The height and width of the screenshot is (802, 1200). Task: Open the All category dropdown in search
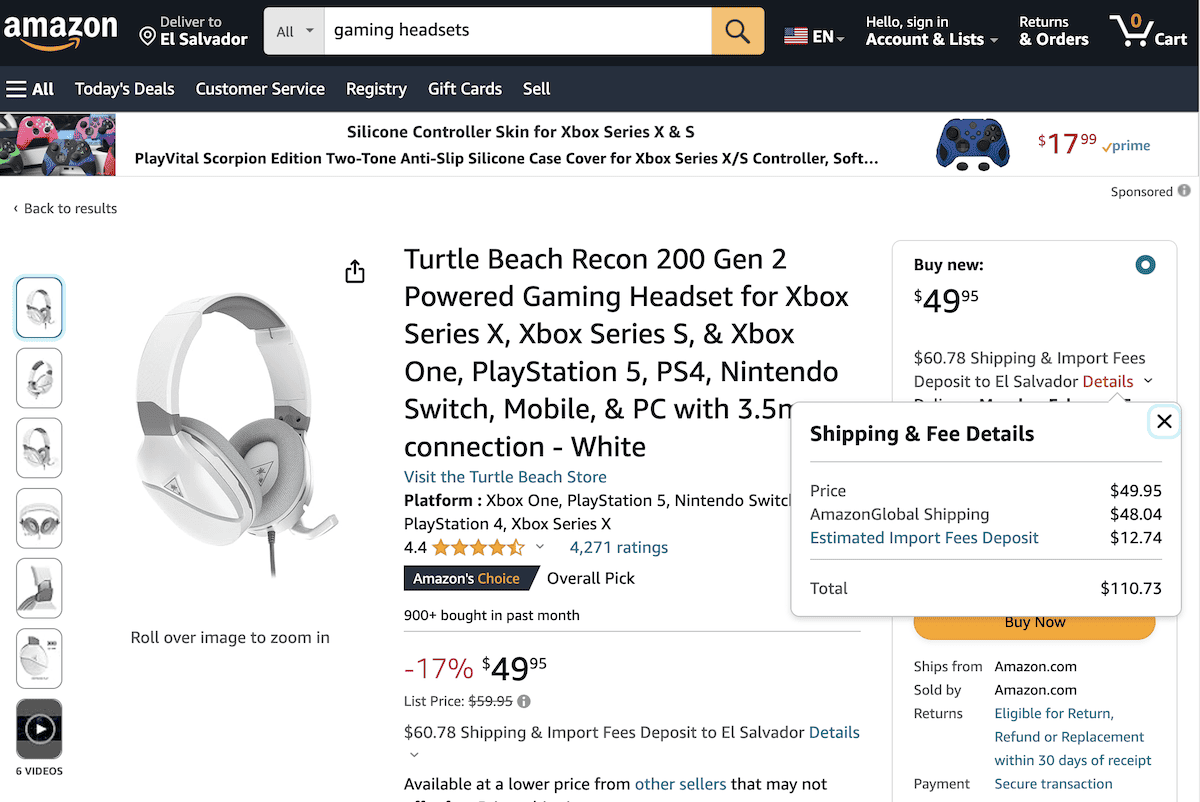[x=293, y=31]
